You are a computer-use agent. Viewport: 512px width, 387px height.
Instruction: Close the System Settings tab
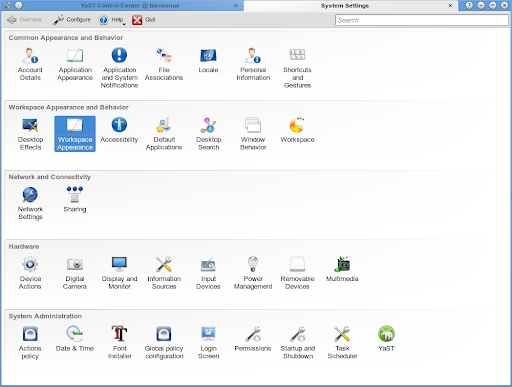tap(450, 6)
